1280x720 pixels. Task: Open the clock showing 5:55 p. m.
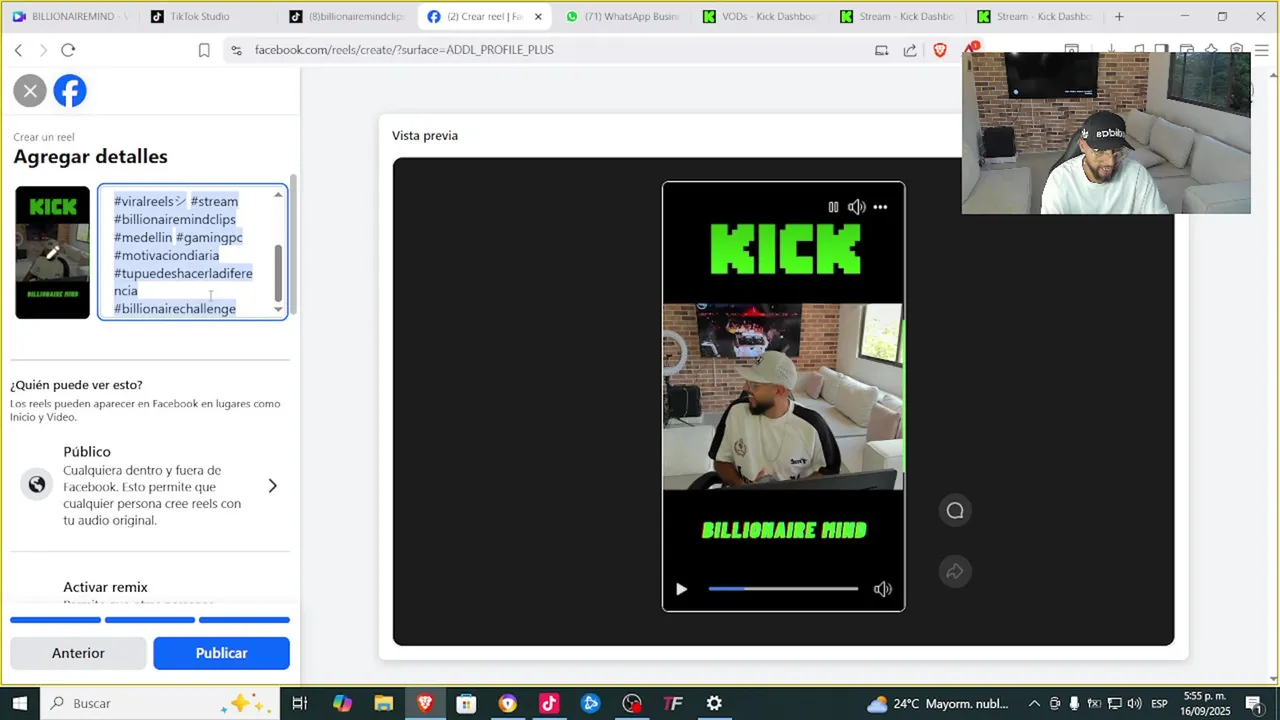point(1204,703)
